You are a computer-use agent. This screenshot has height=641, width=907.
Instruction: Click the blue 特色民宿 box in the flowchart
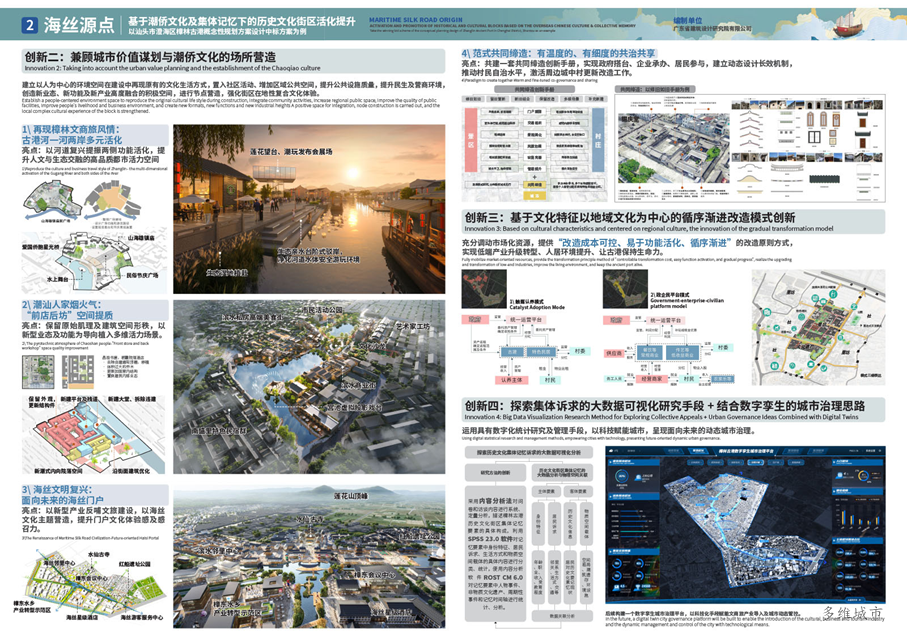pos(541,351)
